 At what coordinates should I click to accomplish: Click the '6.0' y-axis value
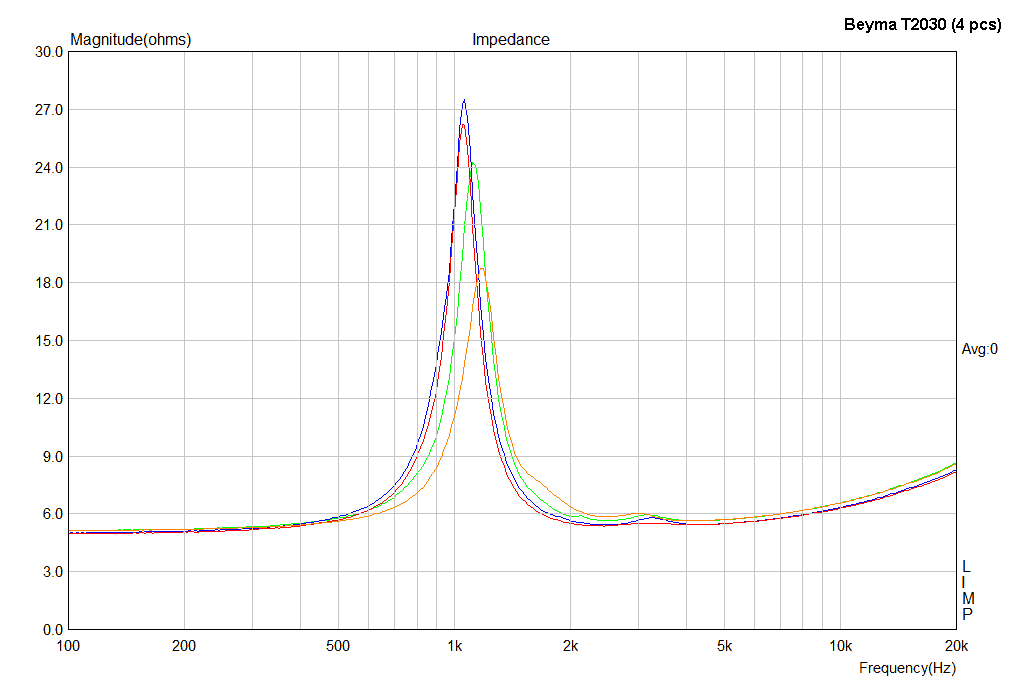click(53, 514)
